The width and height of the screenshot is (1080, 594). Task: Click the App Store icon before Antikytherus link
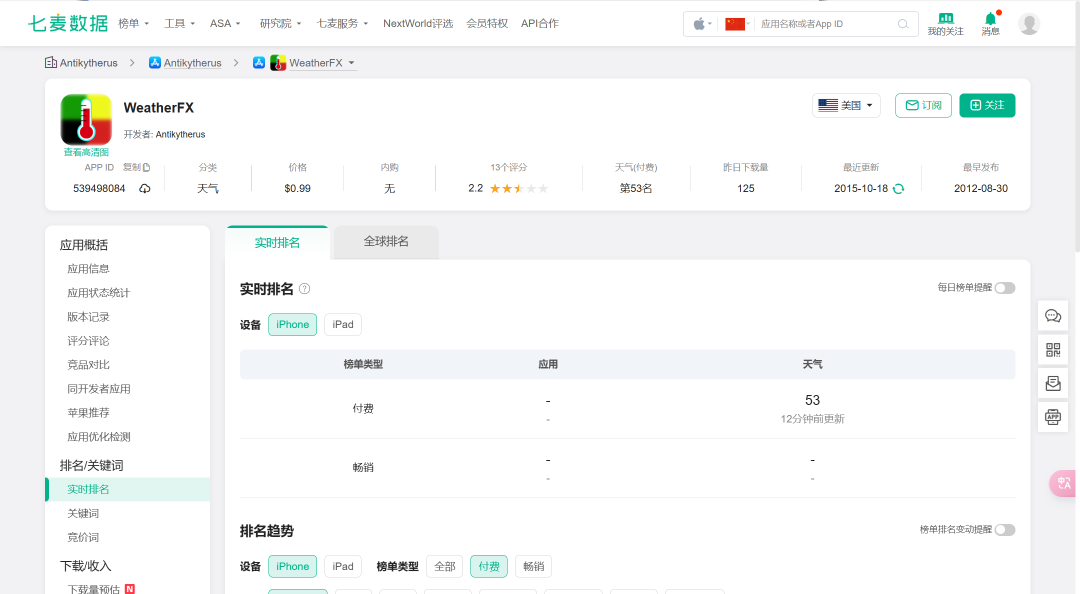pyautogui.click(x=155, y=63)
